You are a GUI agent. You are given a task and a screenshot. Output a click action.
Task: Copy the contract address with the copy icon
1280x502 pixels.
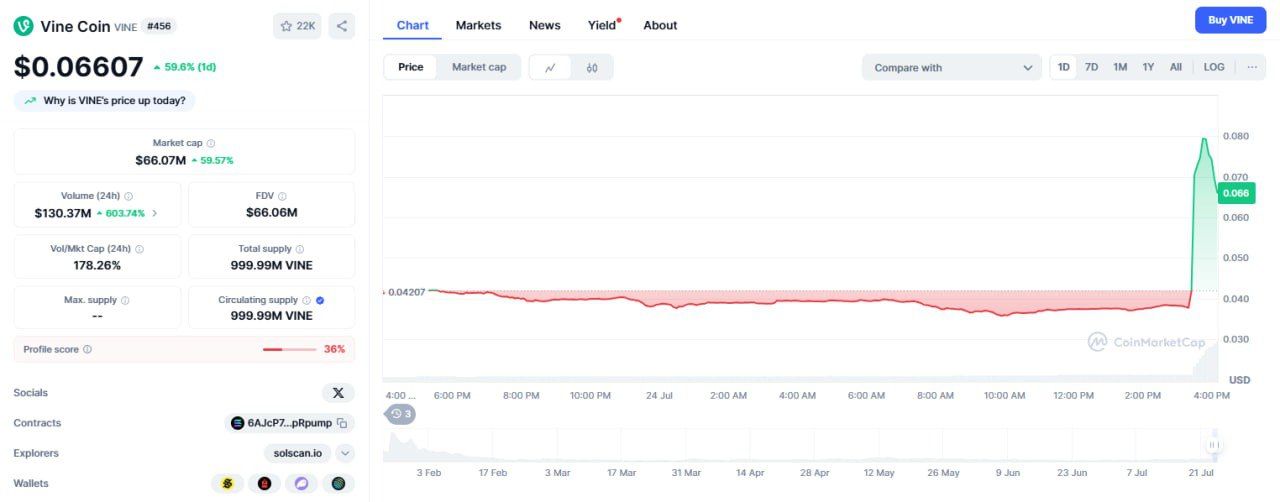point(342,423)
